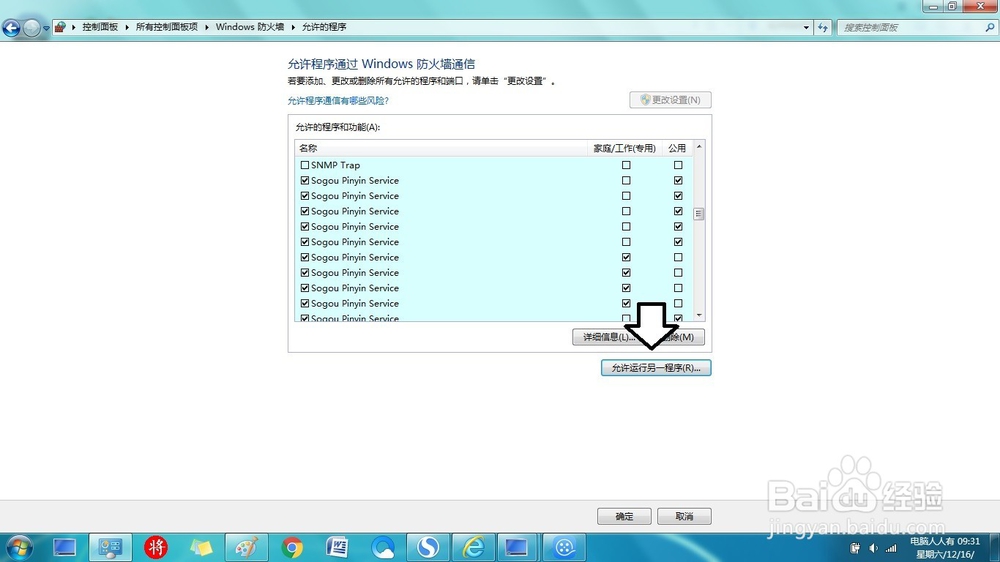Go back with the blue Back arrow
1000x562 pixels.
pyautogui.click(x=11, y=27)
